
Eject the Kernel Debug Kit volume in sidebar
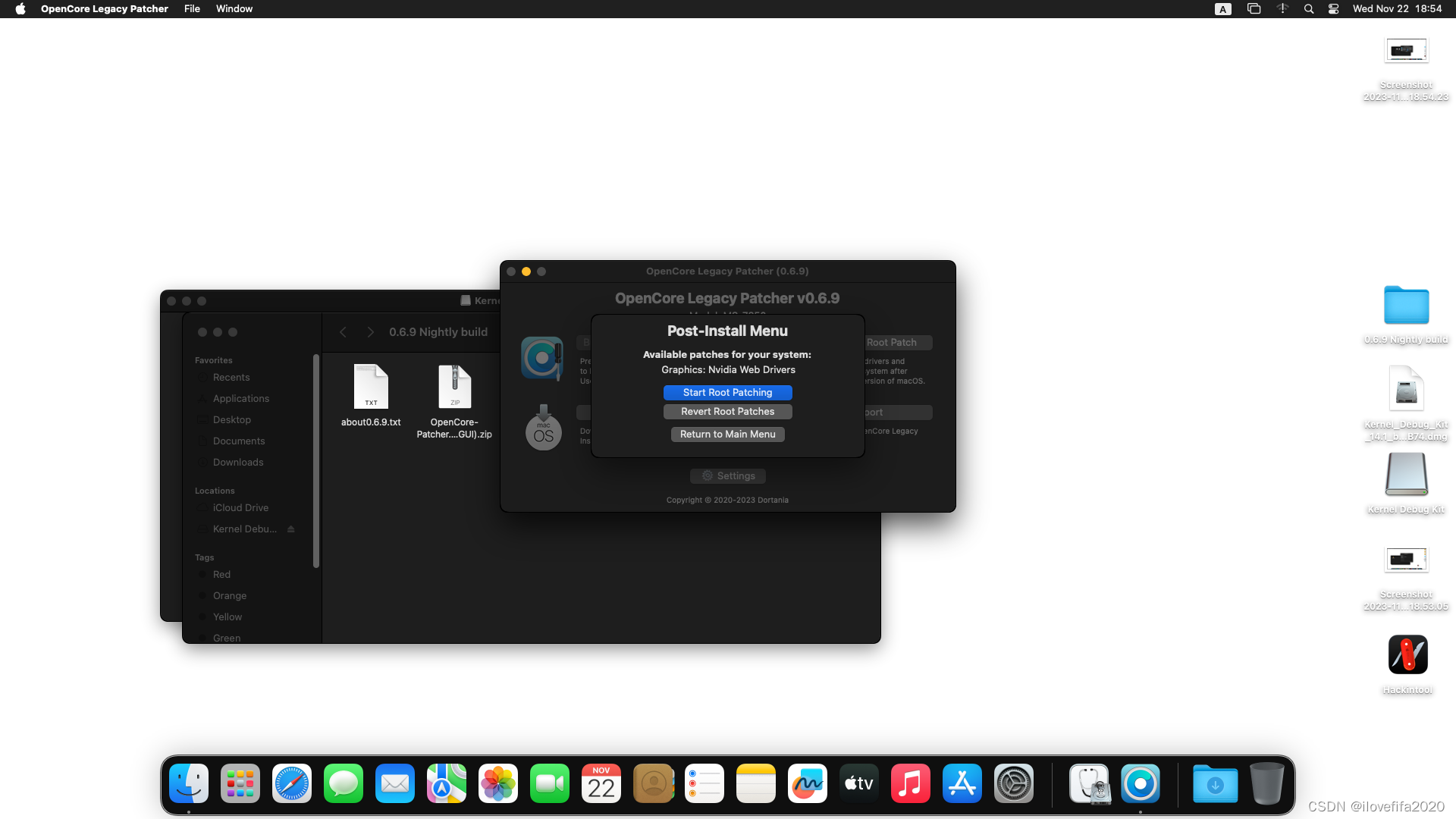point(290,529)
